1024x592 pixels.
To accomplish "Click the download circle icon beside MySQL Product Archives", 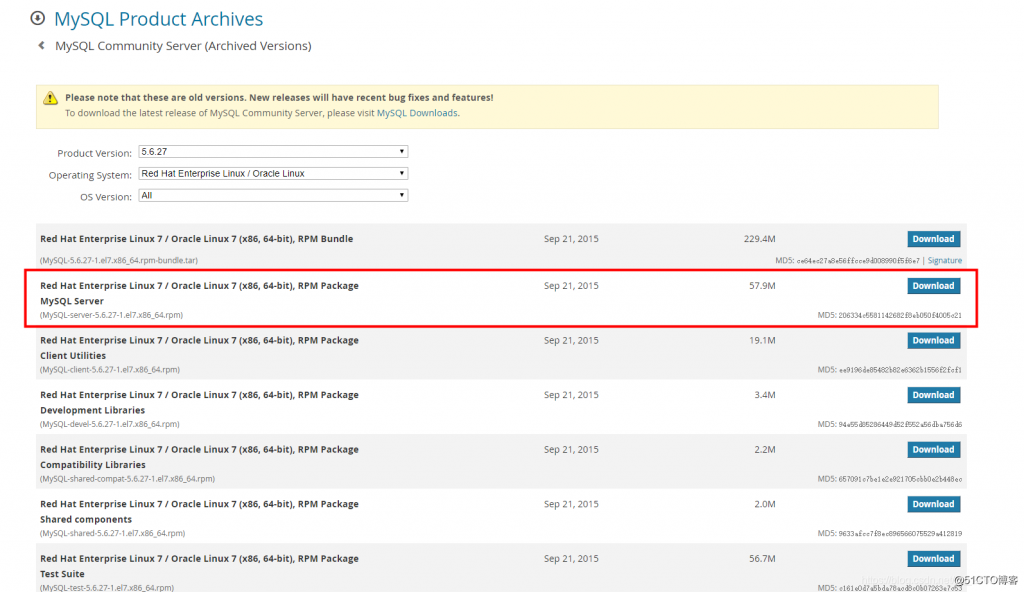I will pyautogui.click(x=38, y=18).
